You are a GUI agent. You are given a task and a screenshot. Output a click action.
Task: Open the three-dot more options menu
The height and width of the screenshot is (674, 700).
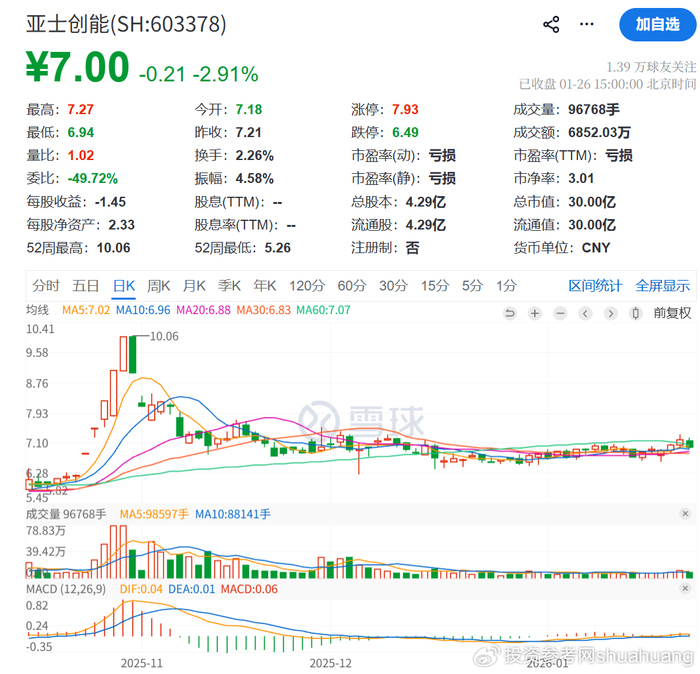point(587,24)
